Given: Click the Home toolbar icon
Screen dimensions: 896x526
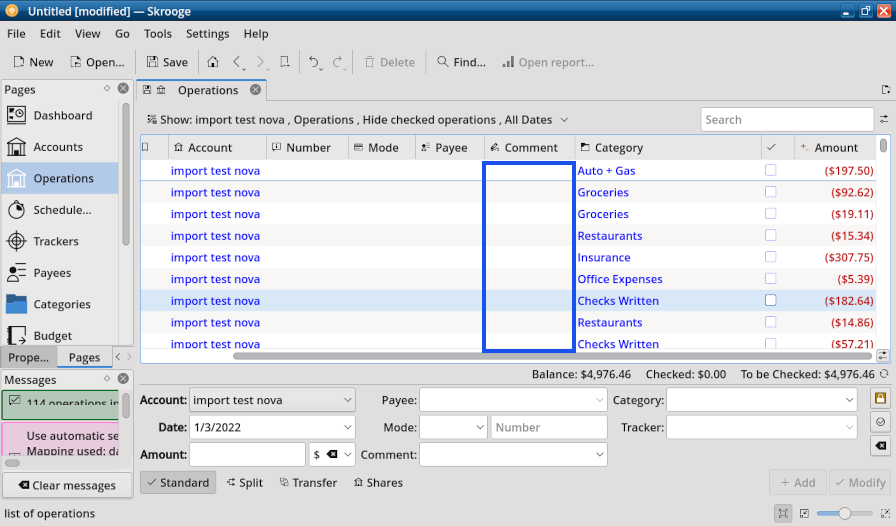Looking at the screenshot, I should 213,62.
